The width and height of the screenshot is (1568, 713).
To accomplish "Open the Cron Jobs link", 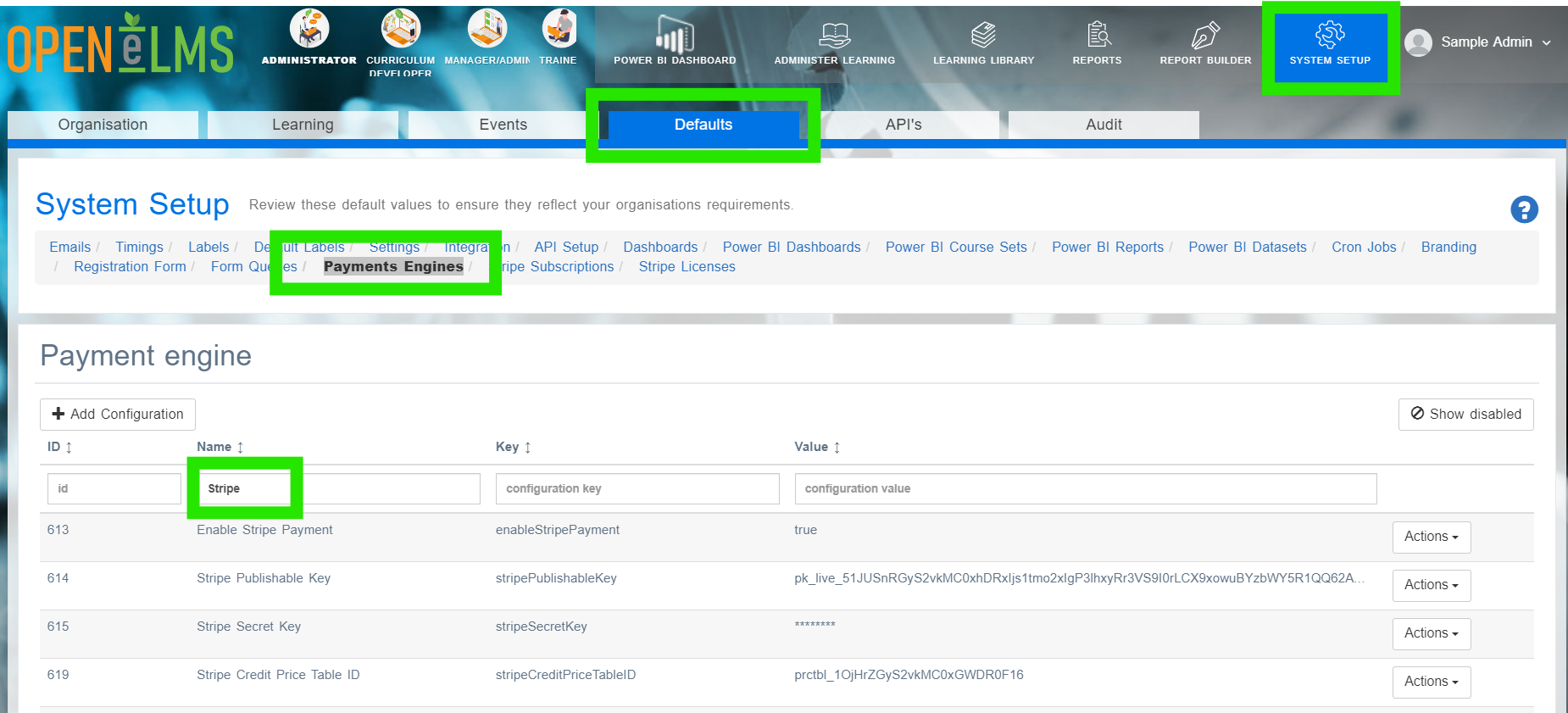I will [1364, 248].
